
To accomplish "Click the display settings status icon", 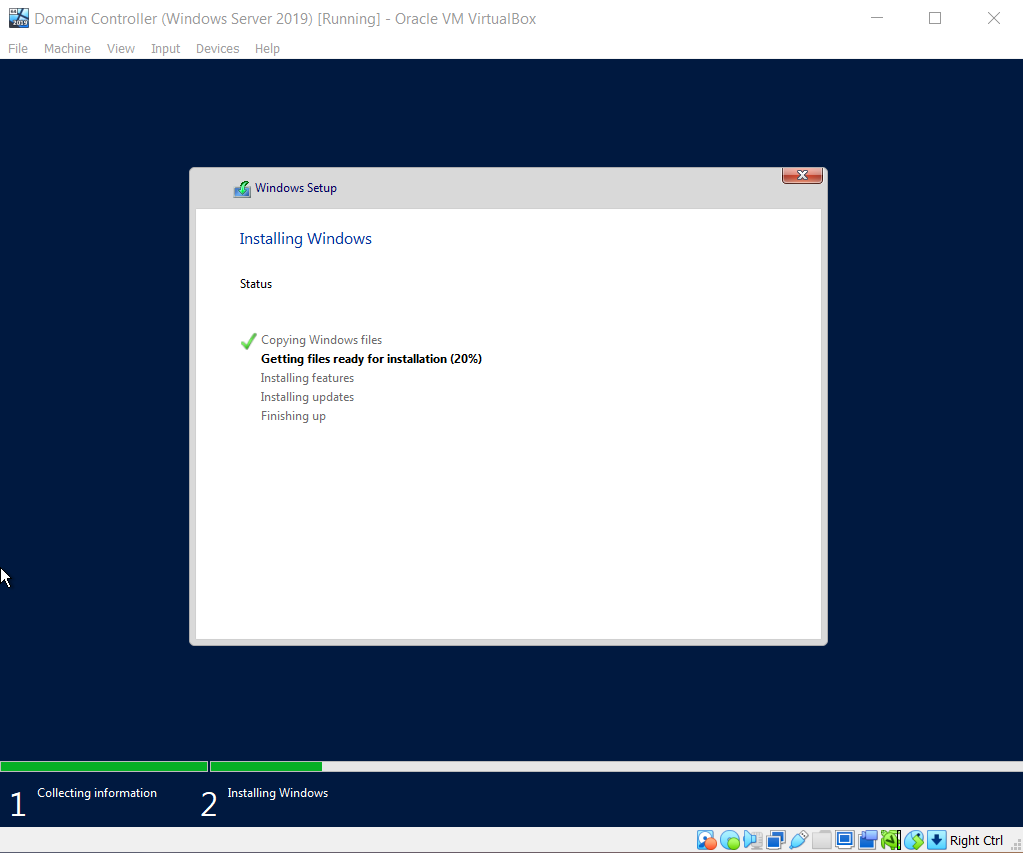I will [x=844, y=840].
